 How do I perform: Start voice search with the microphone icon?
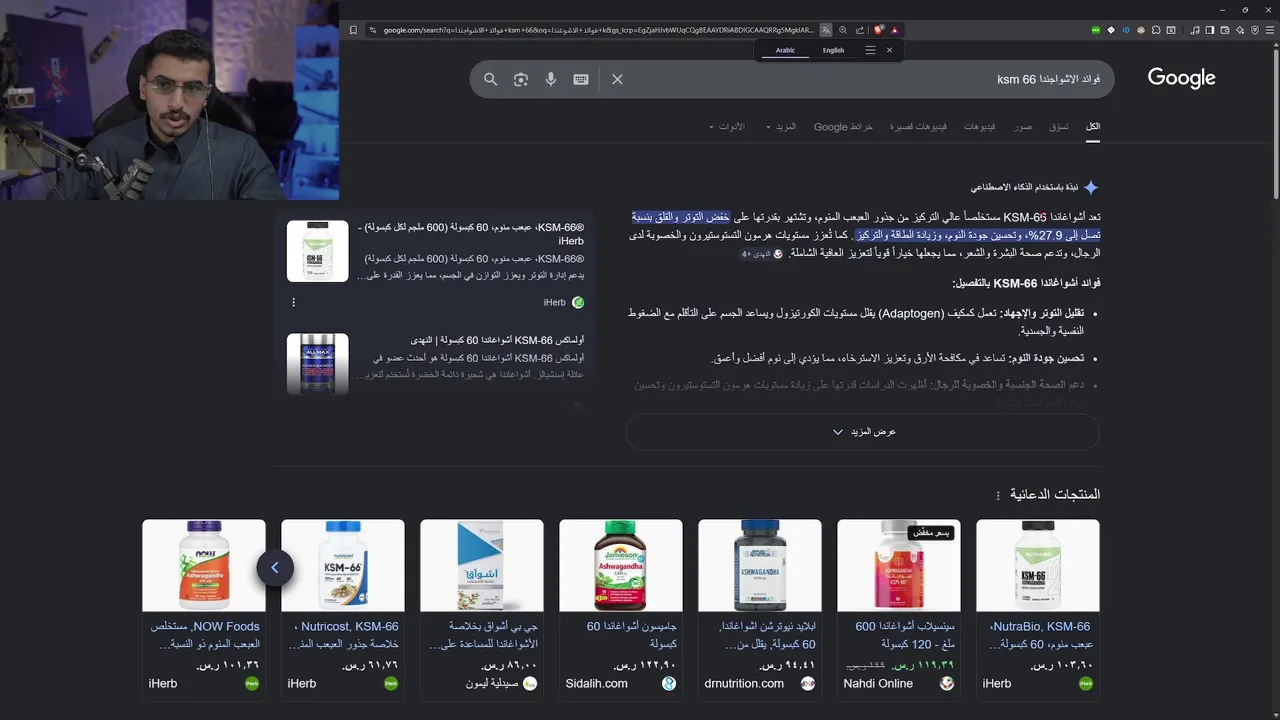point(550,79)
